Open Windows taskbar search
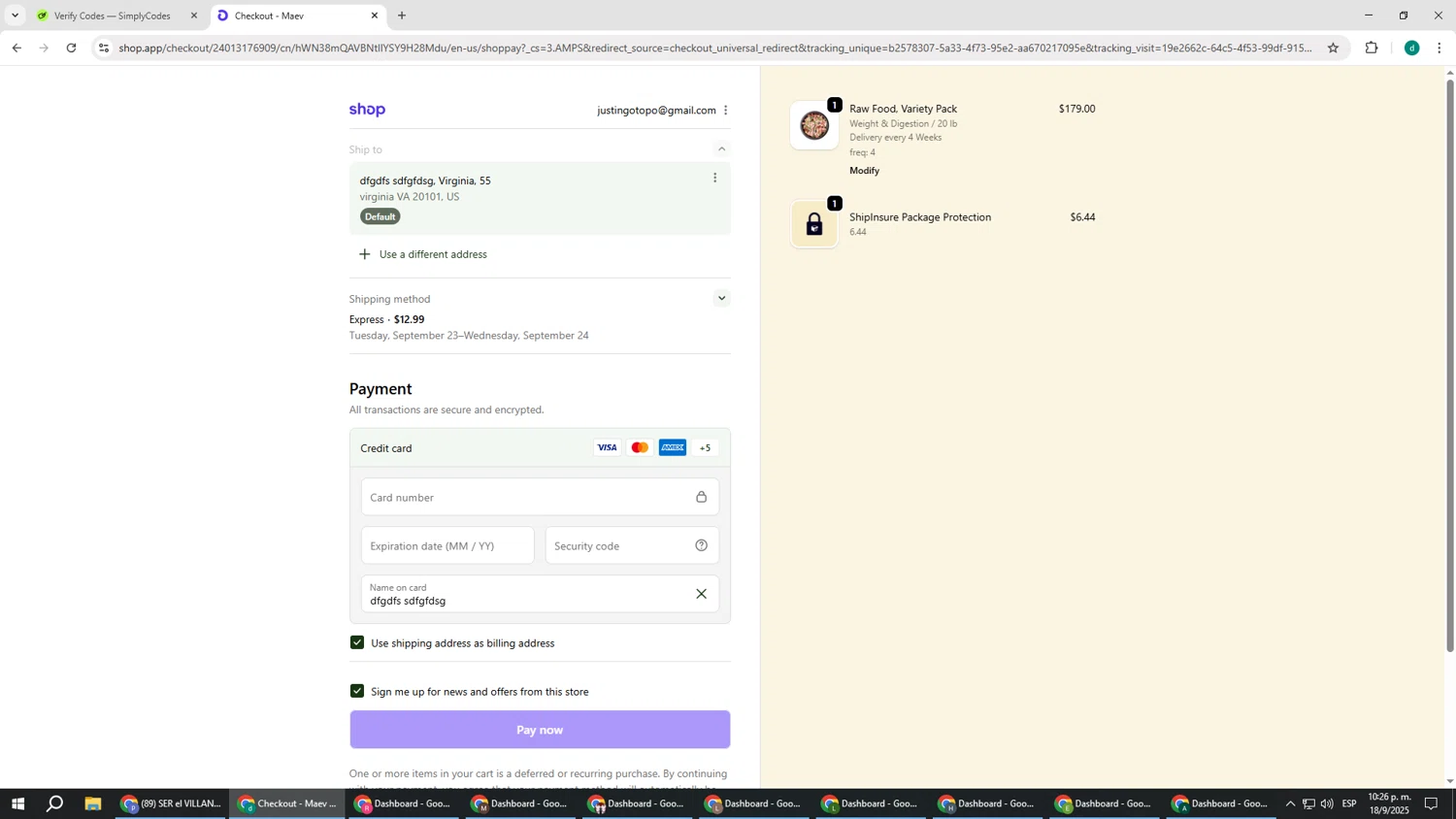Image resolution: width=1456 pixels, height=819 pixels. (x=55, y=803)
